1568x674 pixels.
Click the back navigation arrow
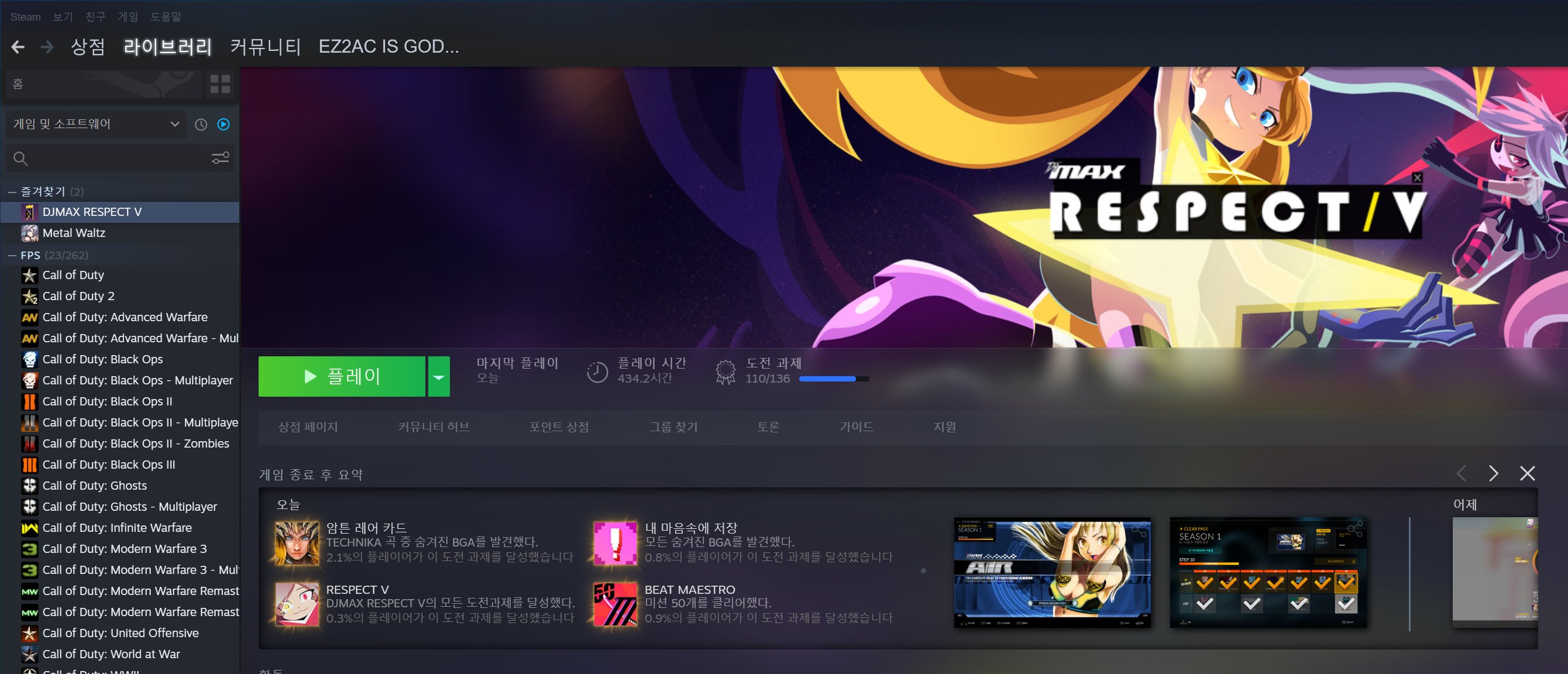pos(18,47)
